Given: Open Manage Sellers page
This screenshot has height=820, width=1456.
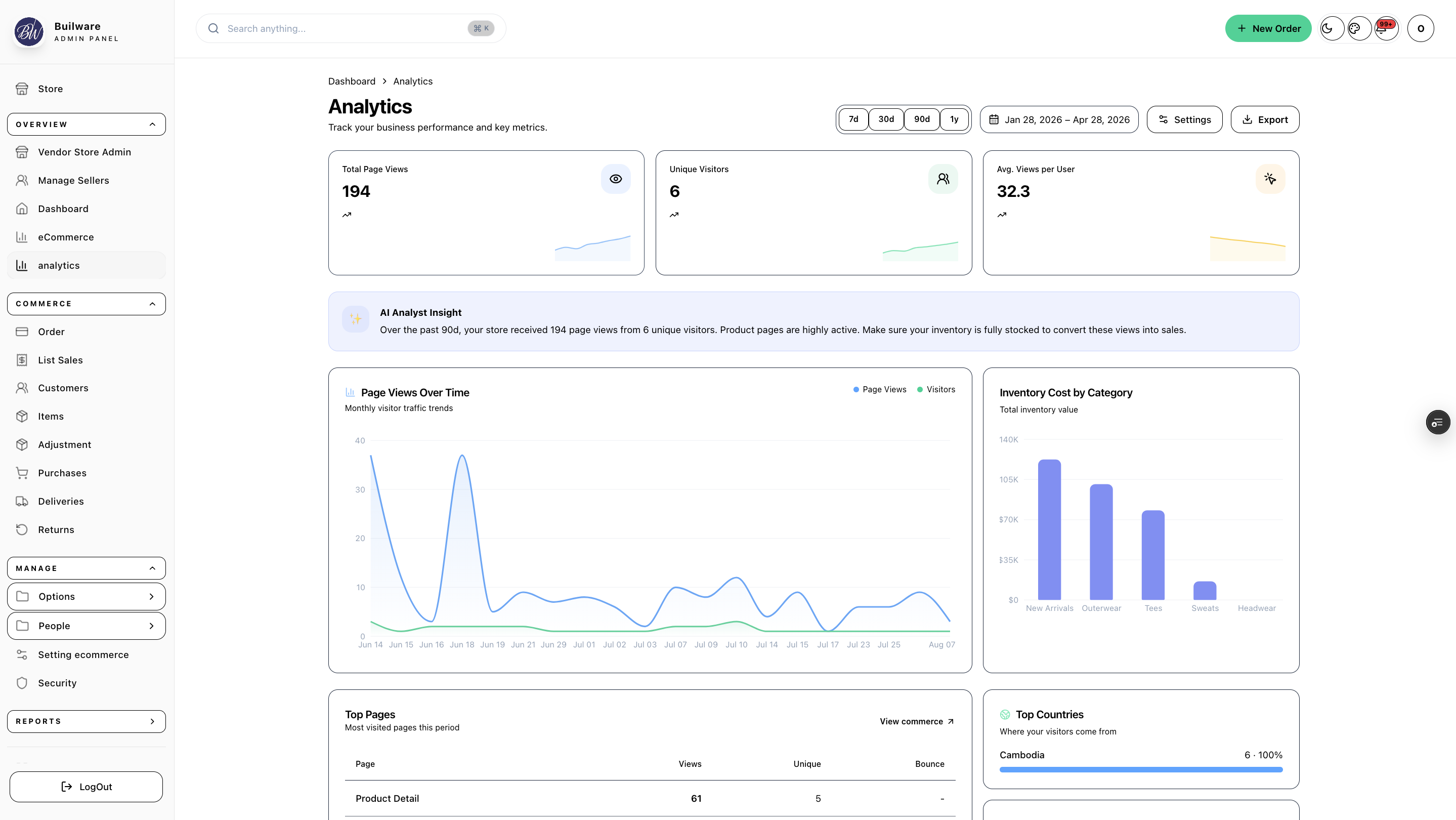Looking at the screenshot, I should (87, 180).
